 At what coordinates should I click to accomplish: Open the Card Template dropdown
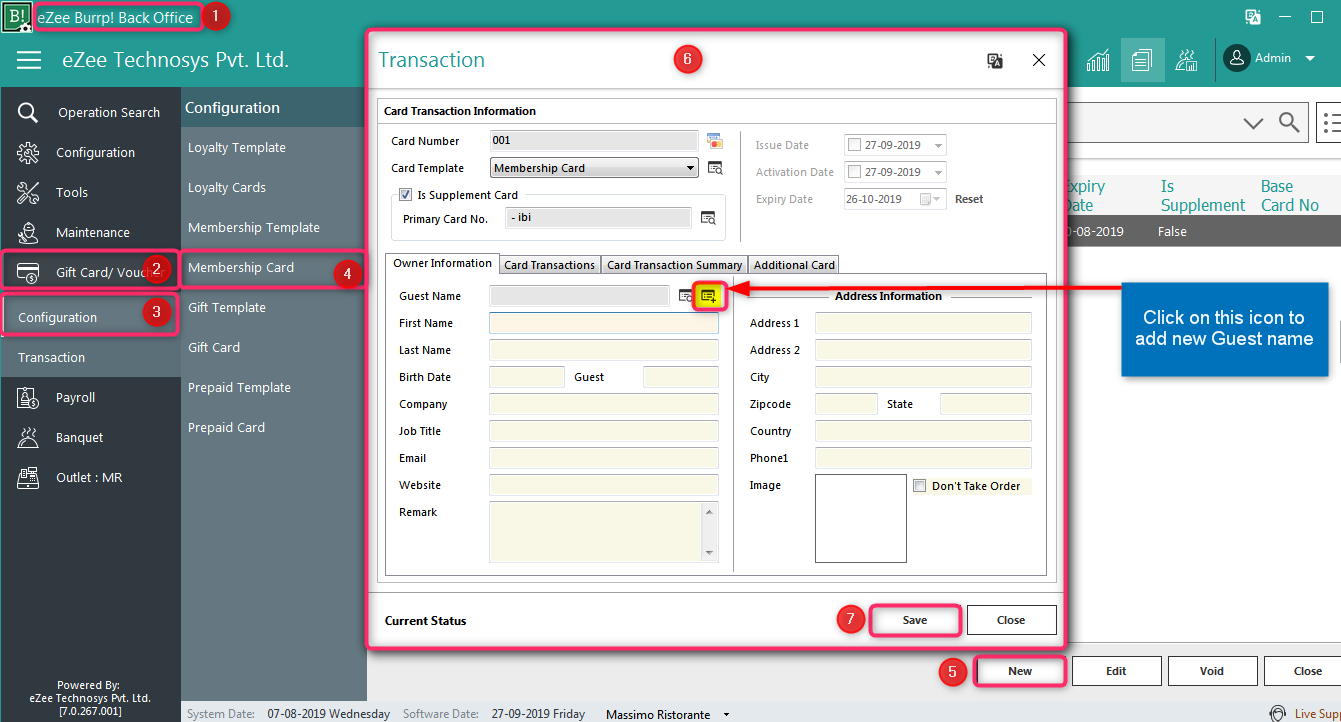click(x=594, y=168)
